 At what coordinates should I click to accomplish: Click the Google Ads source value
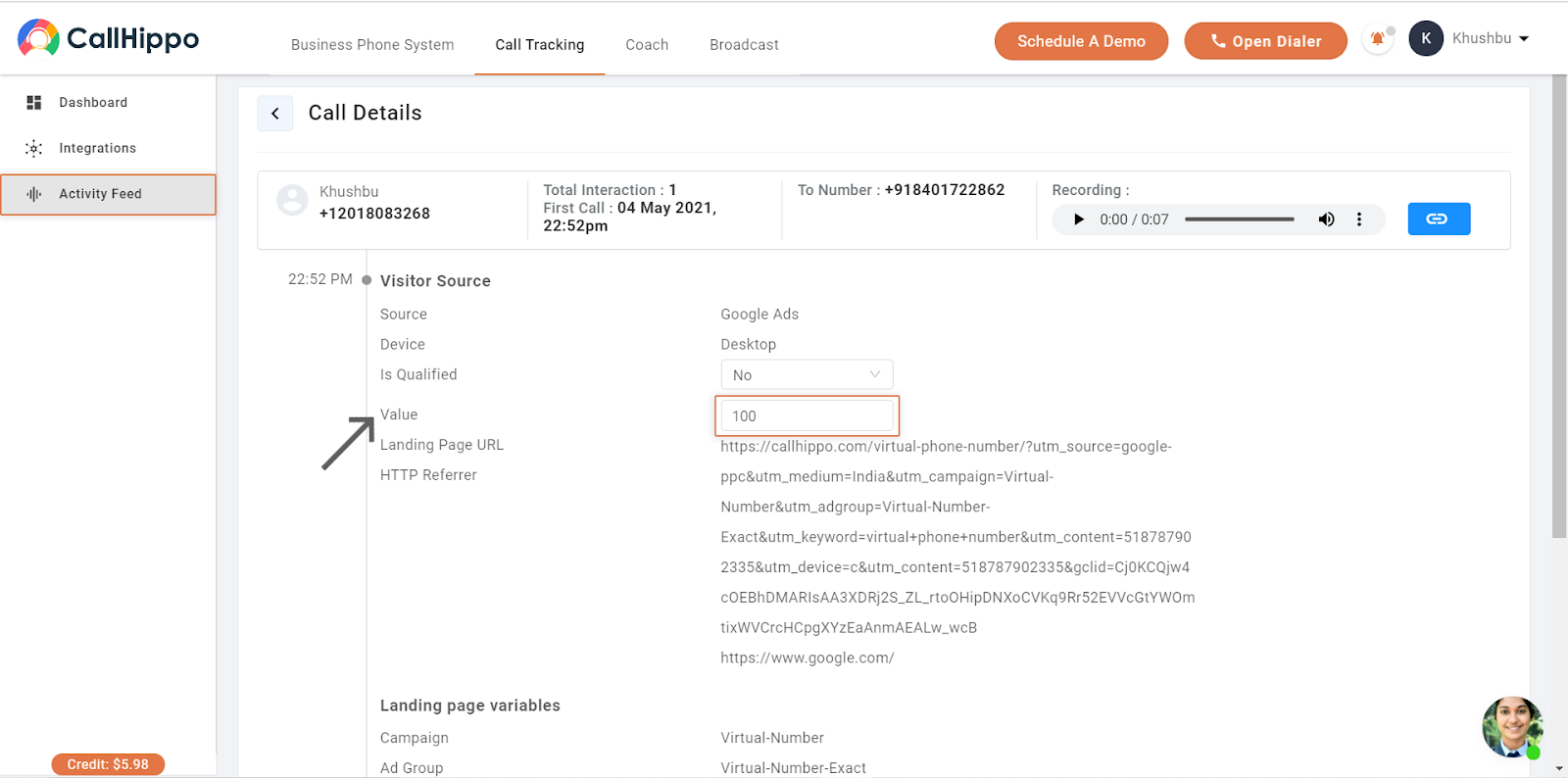coord(759,315)
